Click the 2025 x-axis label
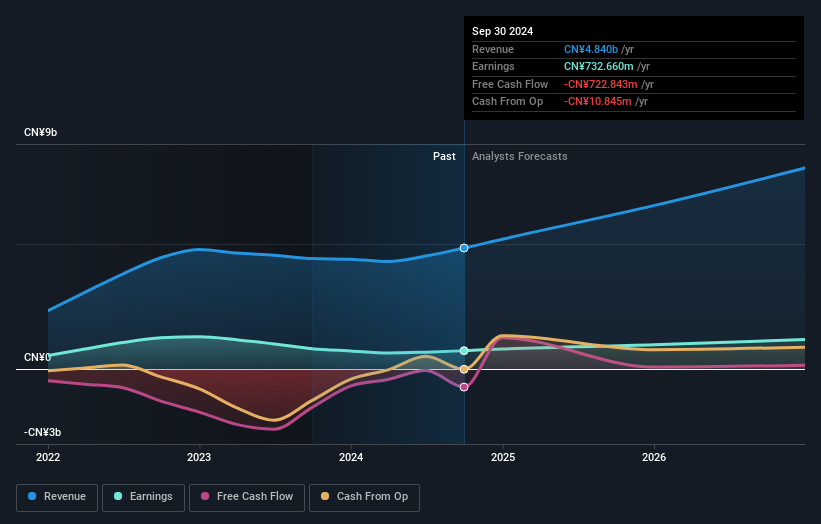This screenshot has height=524, width=821. point(503,458)
